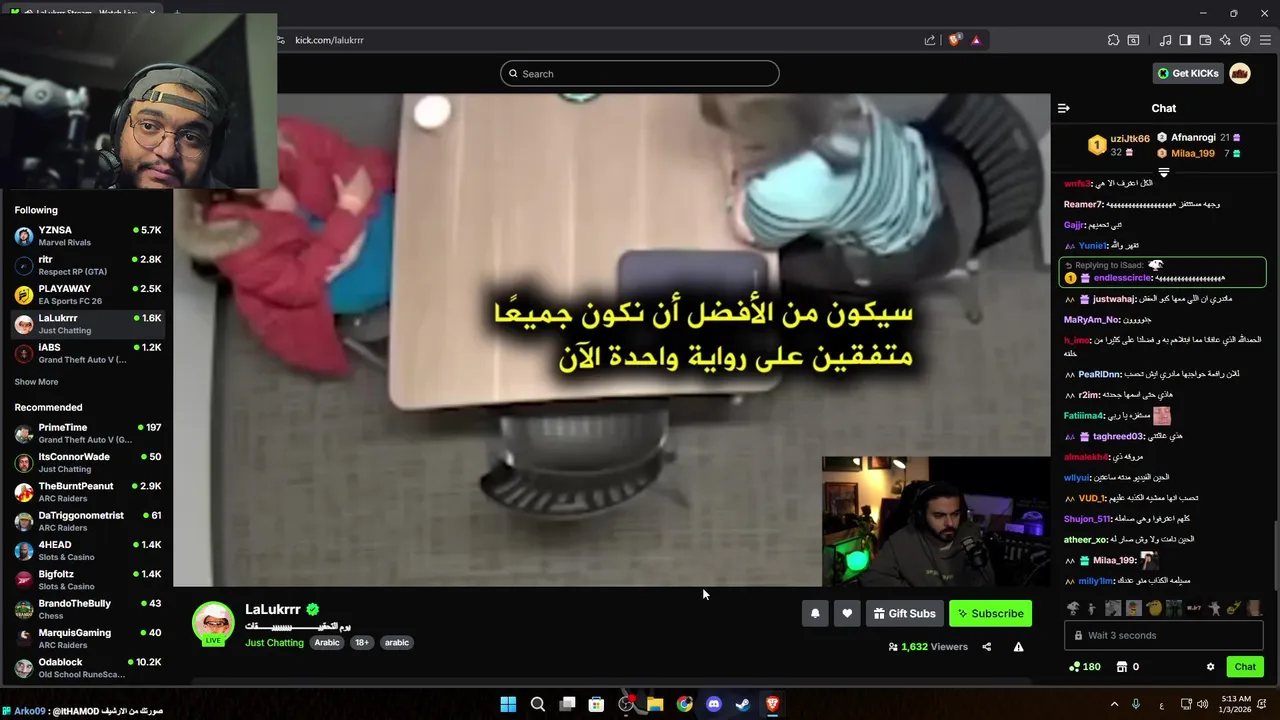1280x720 pixels.
Task: Click the verified badge next to LaLukrrr
Action: 313,609
